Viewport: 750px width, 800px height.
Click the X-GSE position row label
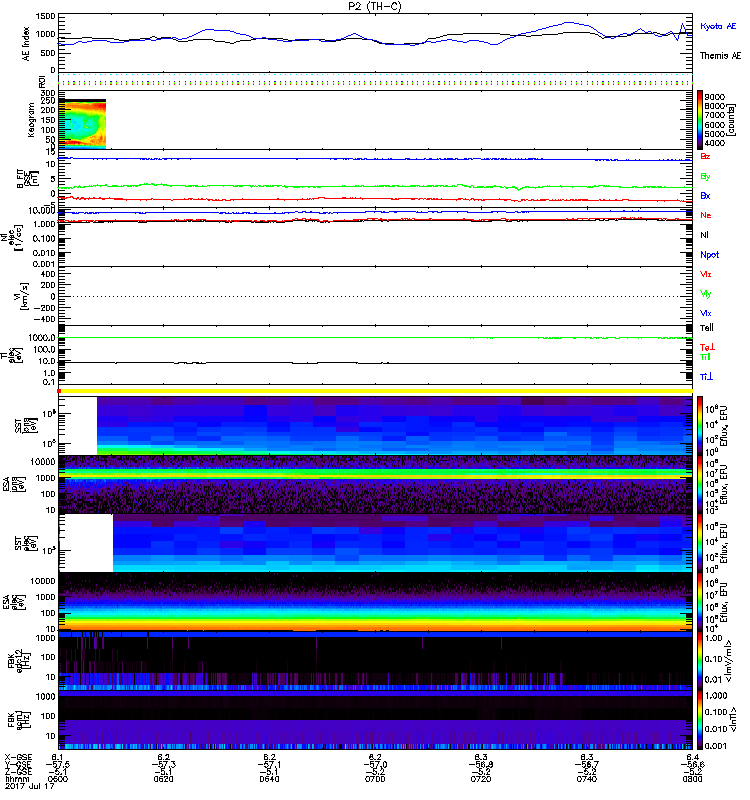point(18,757)
